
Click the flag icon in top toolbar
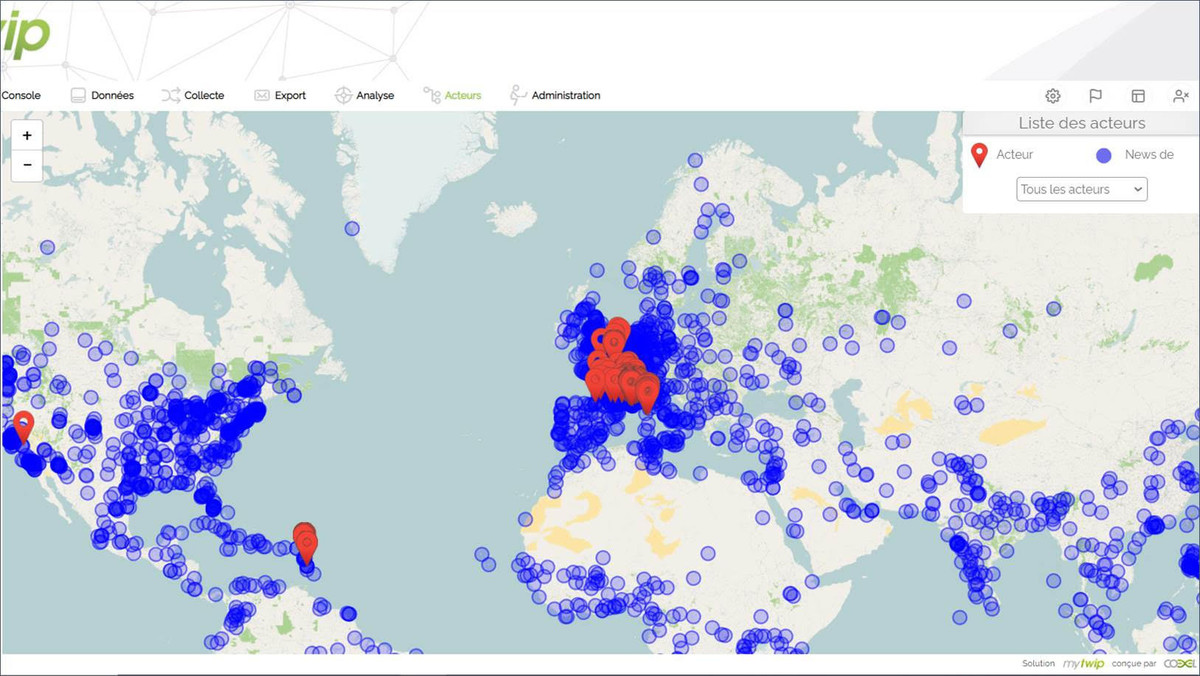tap(1095, 96)
